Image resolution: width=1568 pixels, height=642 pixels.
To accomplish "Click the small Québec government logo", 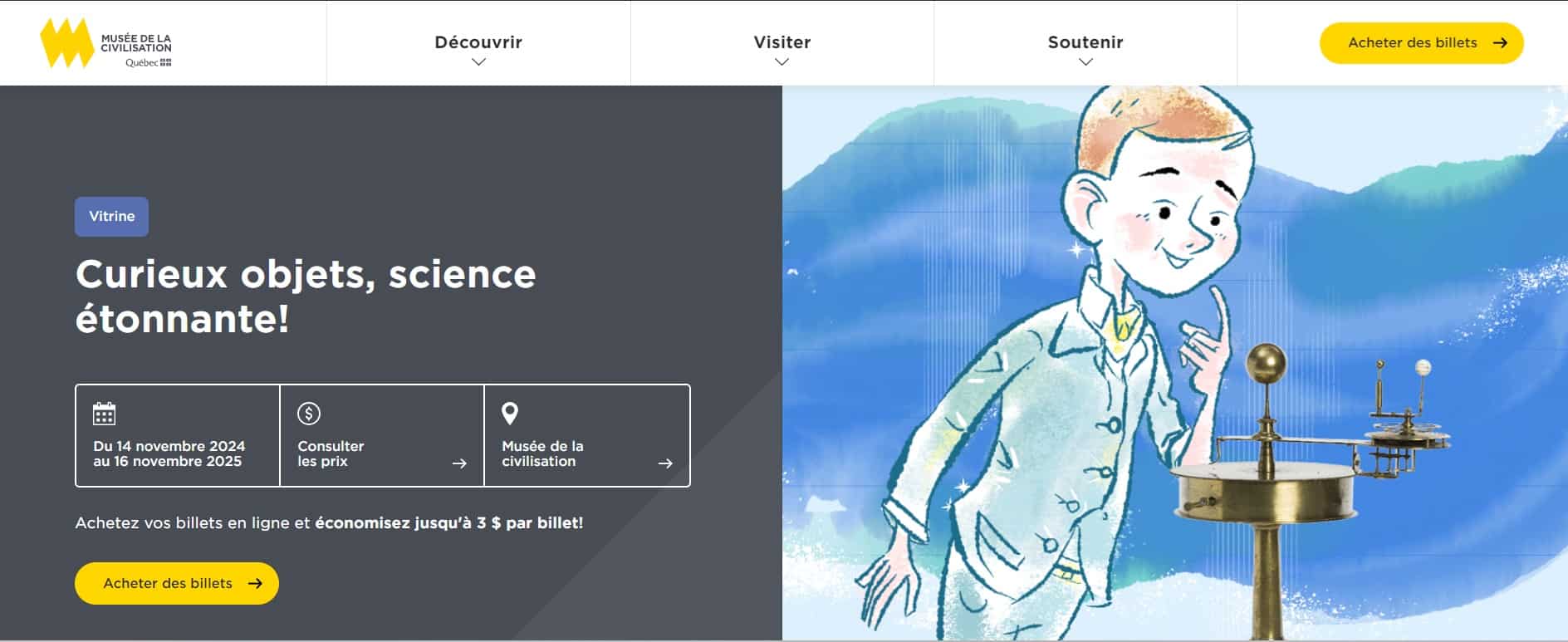I will point(149,63).
